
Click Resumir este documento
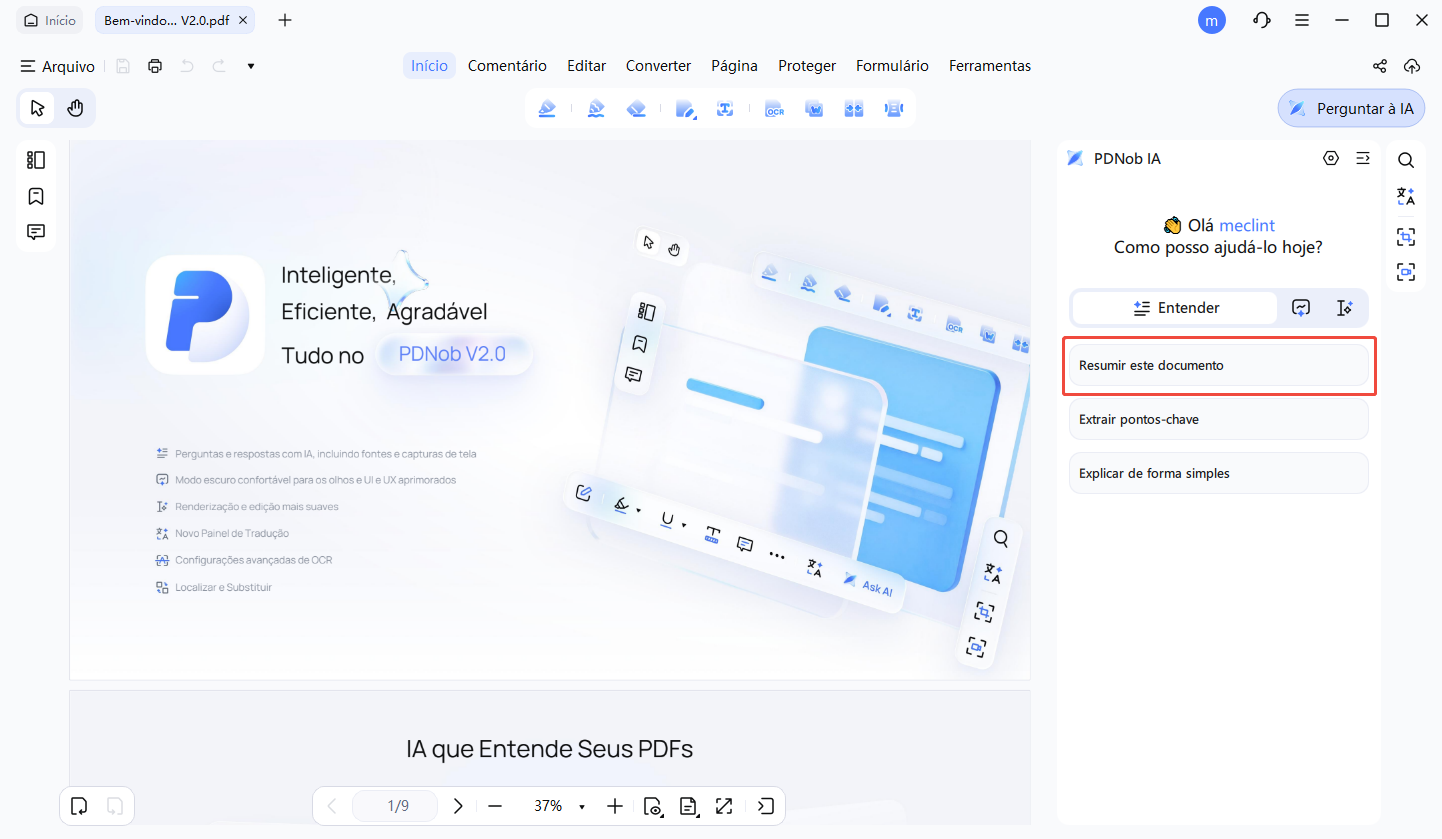pyautogui.click(x=1218, y=366)
